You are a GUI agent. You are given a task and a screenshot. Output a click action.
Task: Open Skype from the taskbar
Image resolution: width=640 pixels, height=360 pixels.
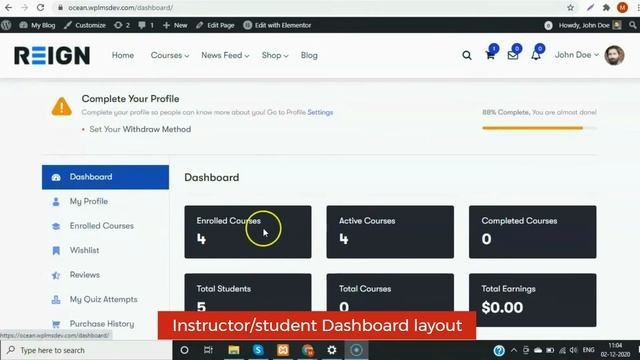tap(258, 350)
